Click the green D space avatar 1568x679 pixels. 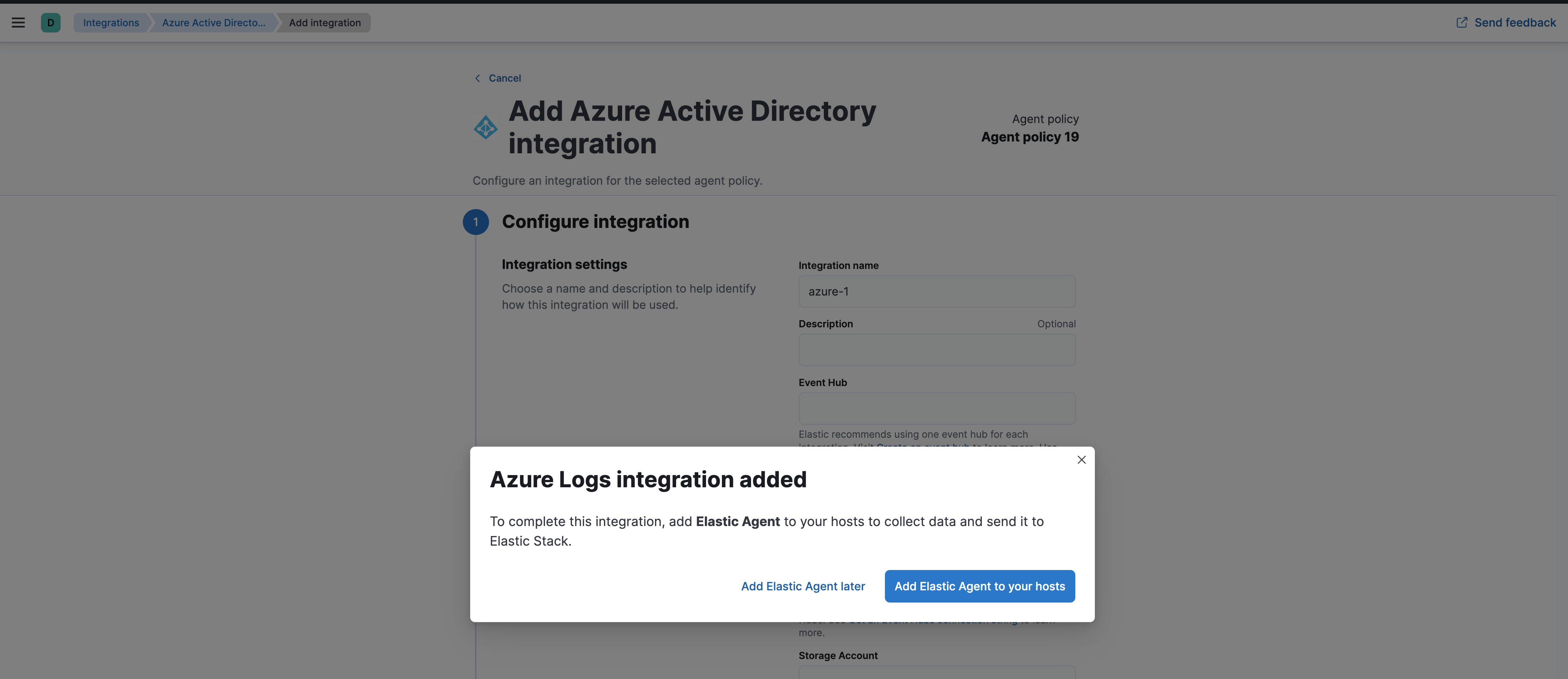point(51,23)
